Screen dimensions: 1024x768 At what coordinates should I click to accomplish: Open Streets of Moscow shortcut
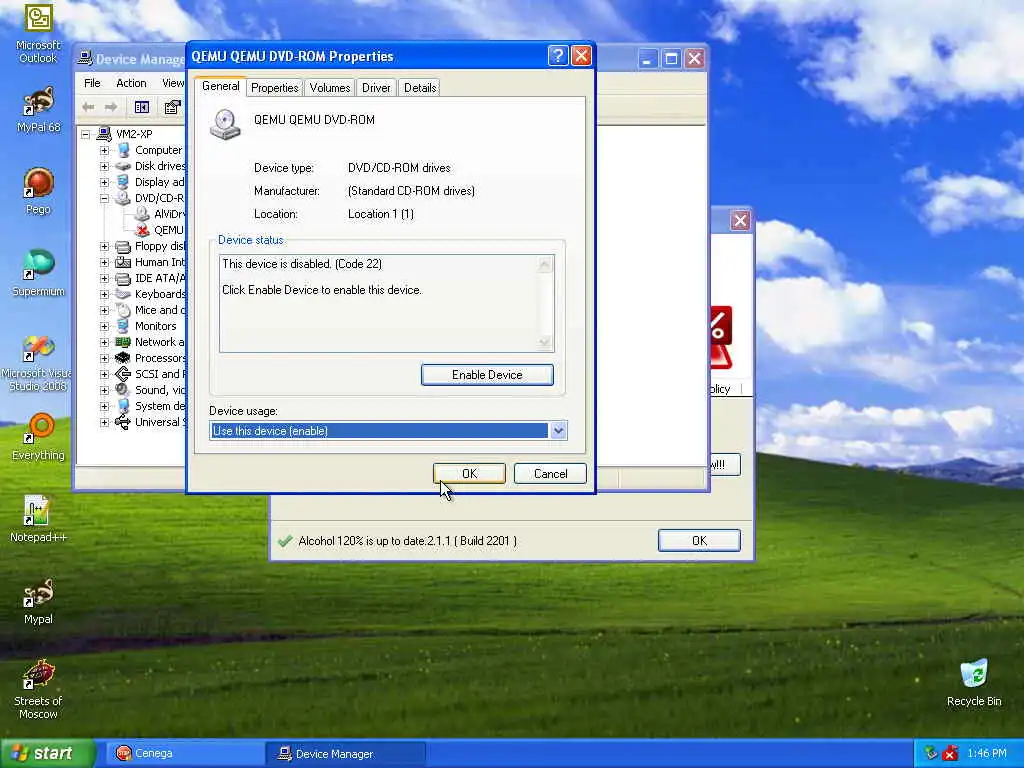click(38, 689)
